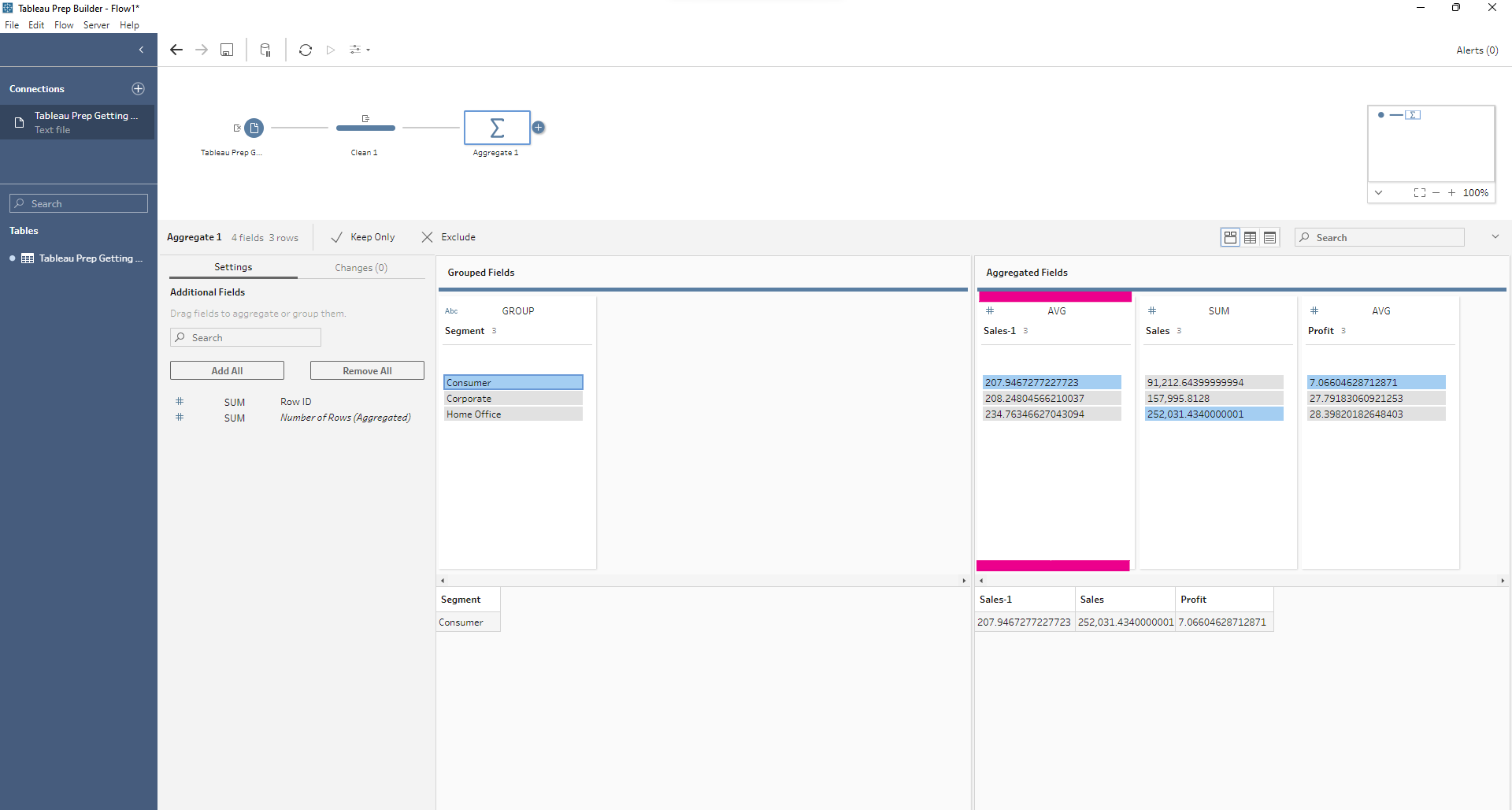
Task: Collapse the profile pane with right chevron
Action: click(1495, 236)
